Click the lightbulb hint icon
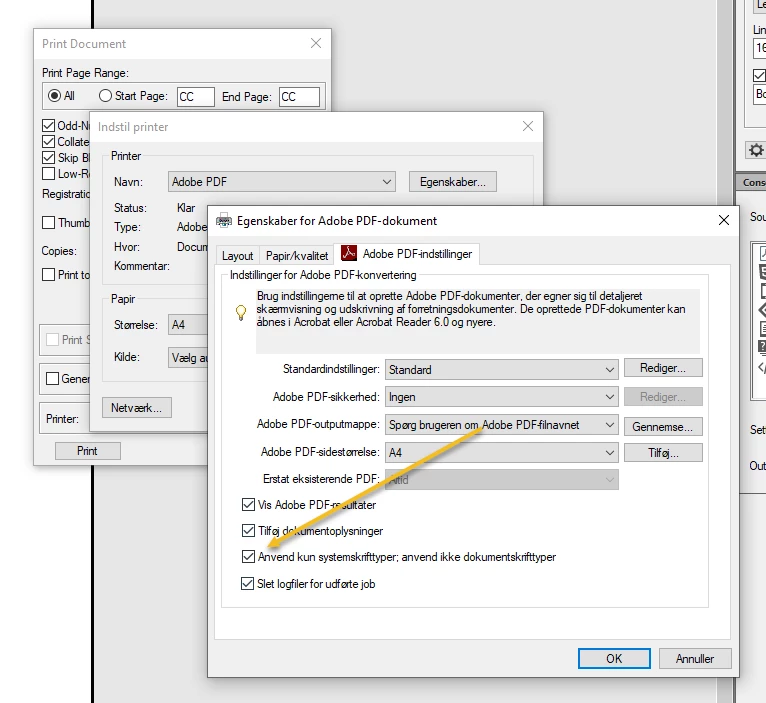The height and width of the screenshot is (703, 766). click(241, 313)
